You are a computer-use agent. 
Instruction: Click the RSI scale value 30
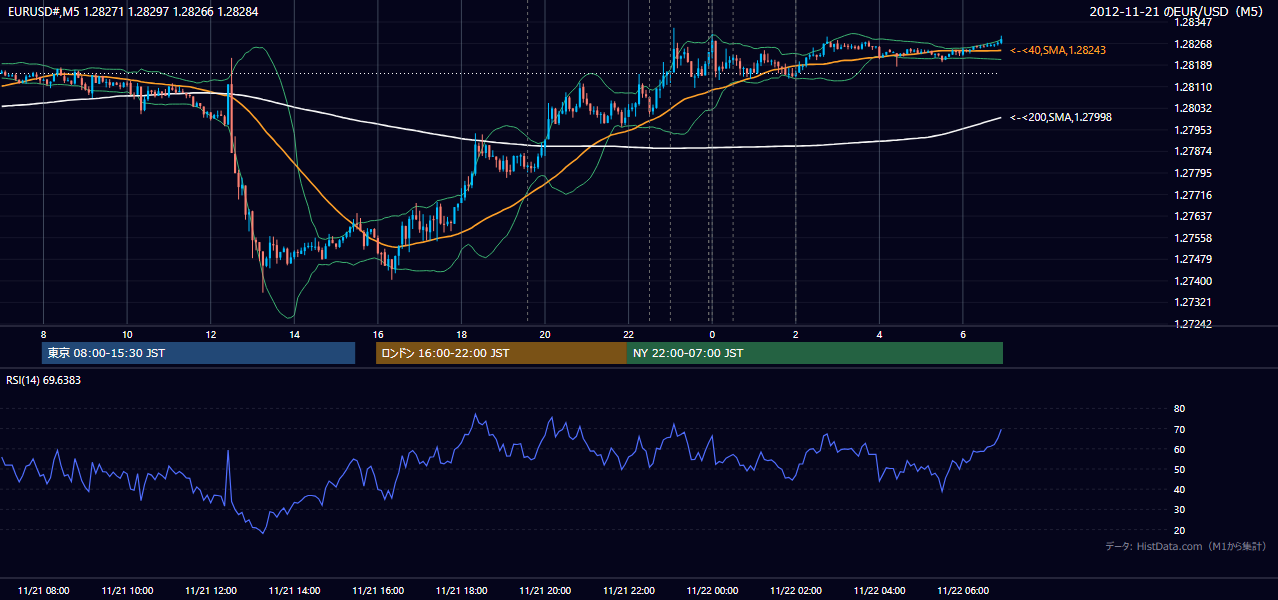pyautogui.click(x=1179, y=510)
